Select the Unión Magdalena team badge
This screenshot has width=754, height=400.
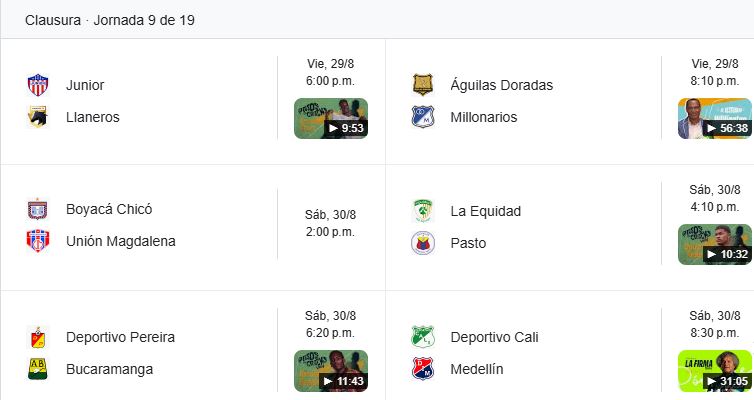pos(38,241)
